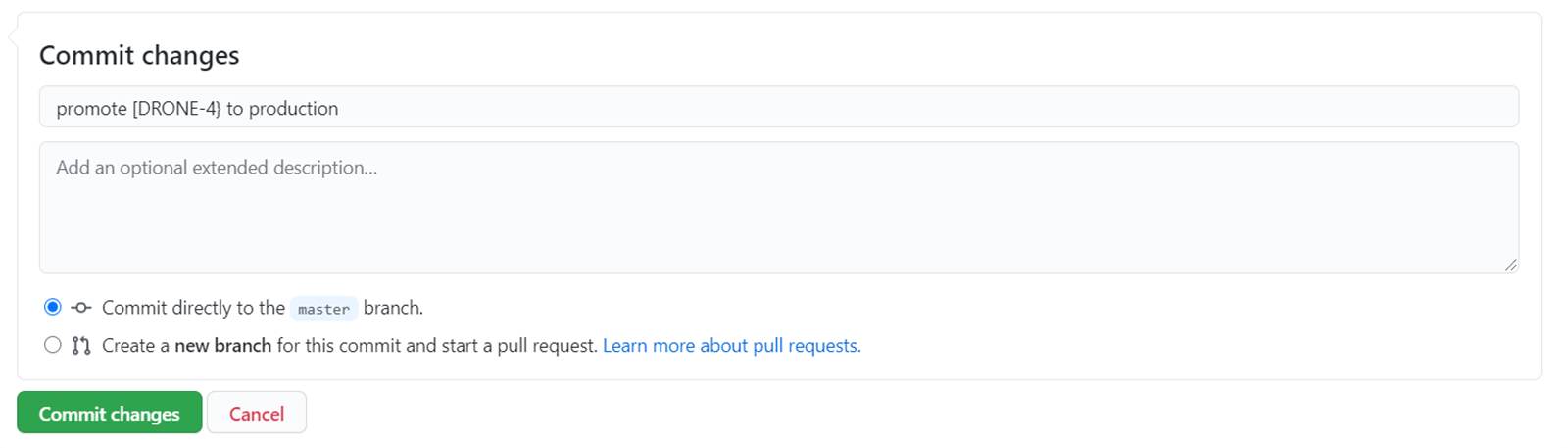The width and height of the screenshot is (1568, 448).
Task: Click the master branch name badge
Action: click(323, 309)
